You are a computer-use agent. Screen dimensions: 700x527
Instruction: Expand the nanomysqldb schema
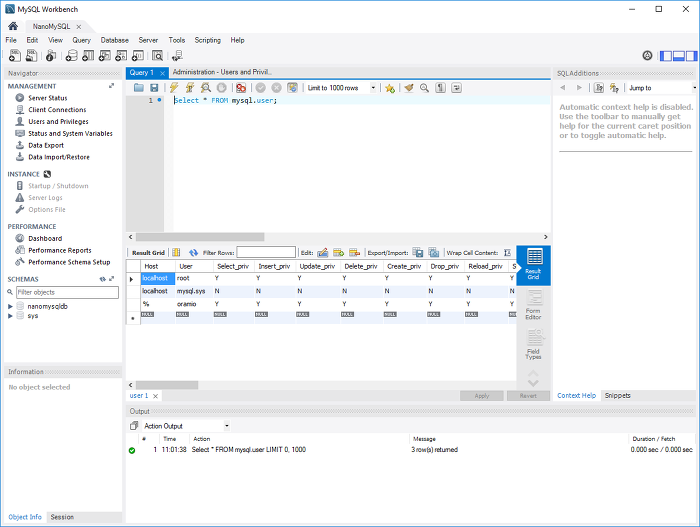10,306
